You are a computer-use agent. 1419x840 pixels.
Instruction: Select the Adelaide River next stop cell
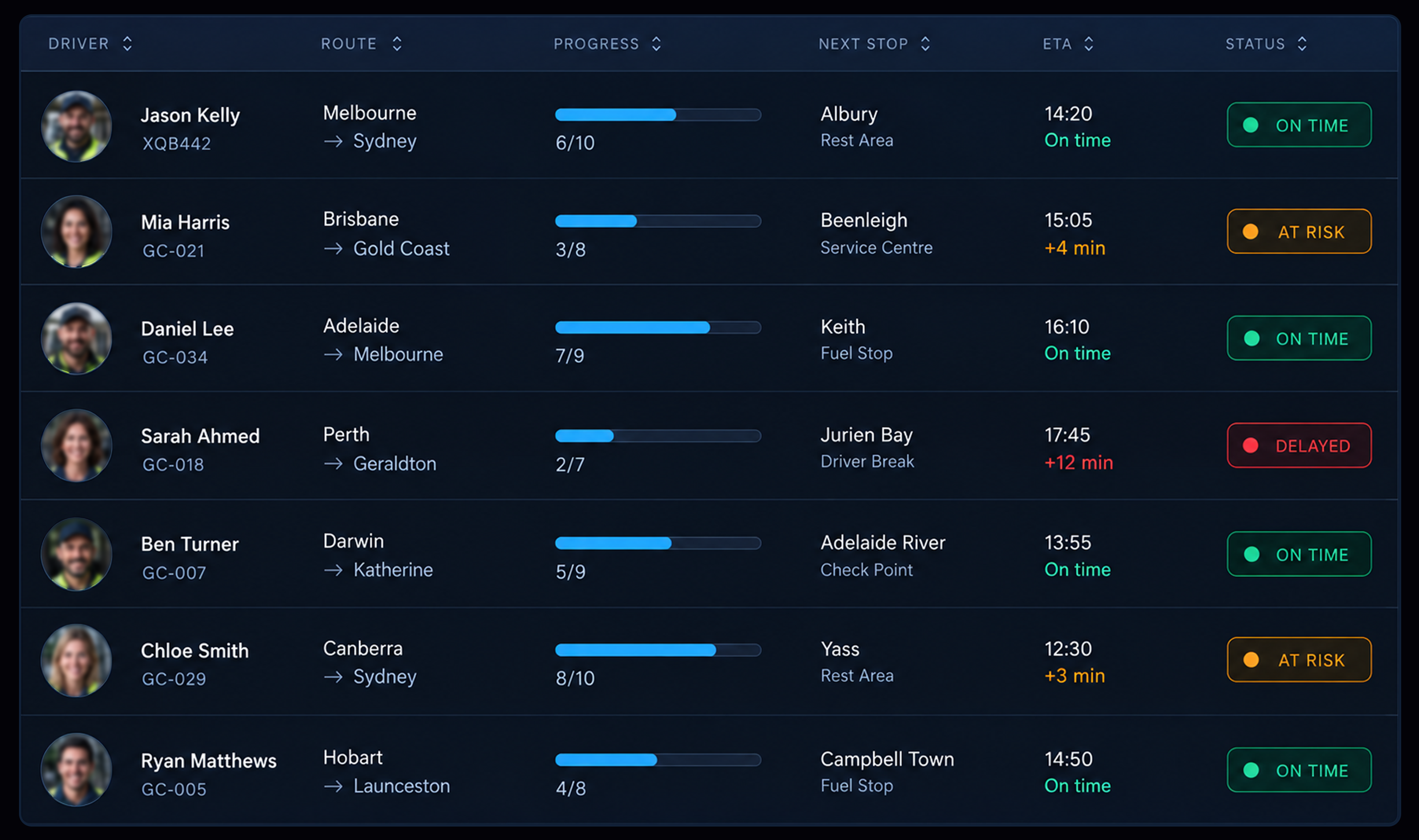pyautogui.click(x=882, y=556)
